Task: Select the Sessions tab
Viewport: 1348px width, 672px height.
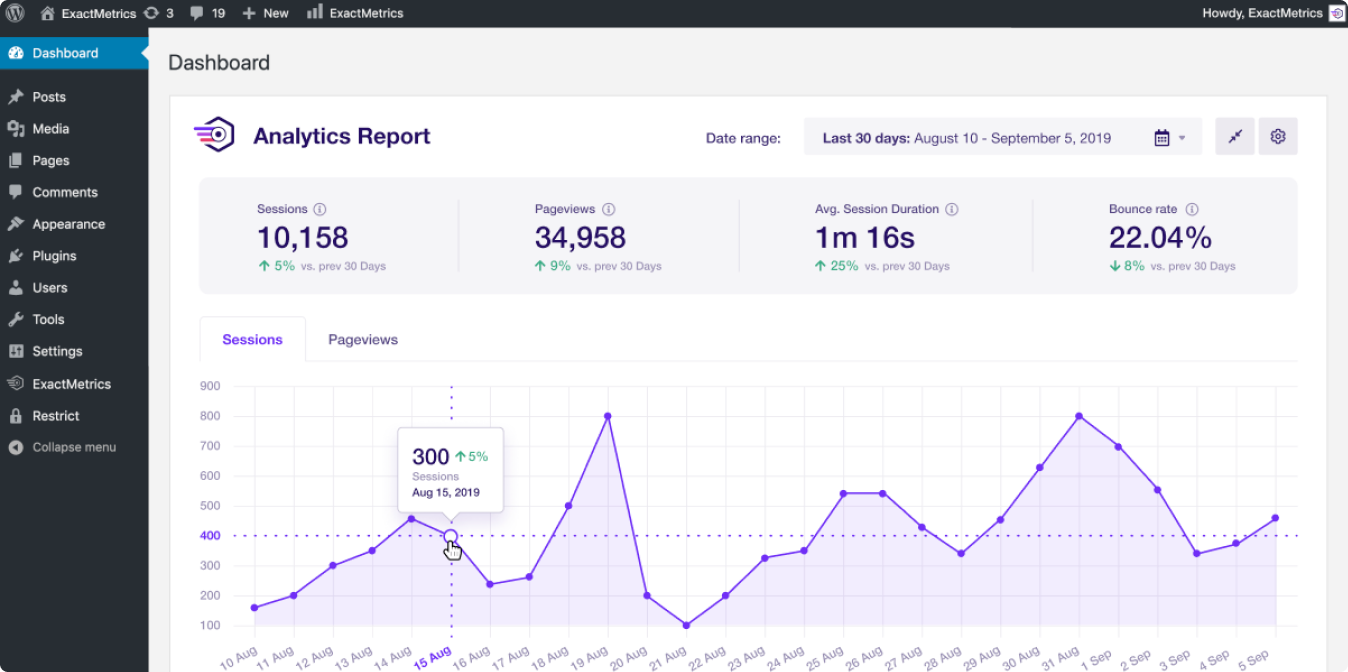Action: [252, 340]
